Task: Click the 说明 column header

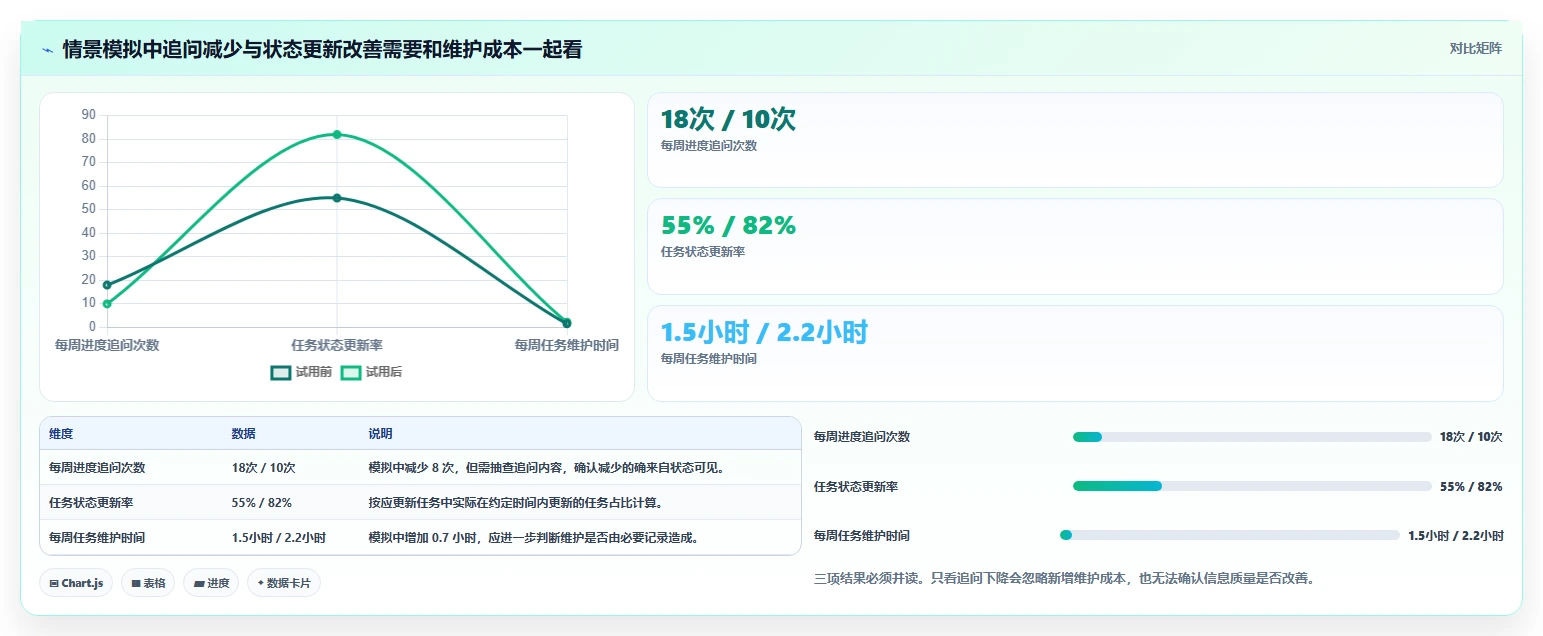Action: click(x=380, y=434)
